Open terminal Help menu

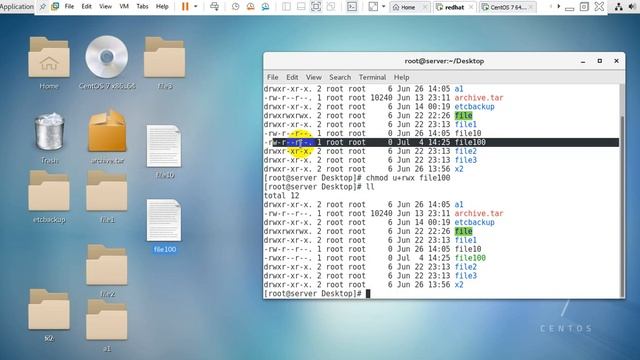[401, 77]
